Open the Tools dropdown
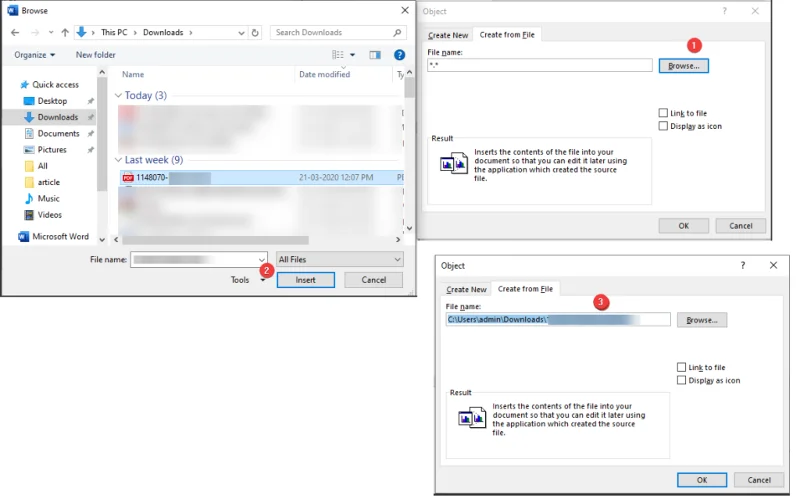Screen dimensions: 800x499 [x=248, y=280]
